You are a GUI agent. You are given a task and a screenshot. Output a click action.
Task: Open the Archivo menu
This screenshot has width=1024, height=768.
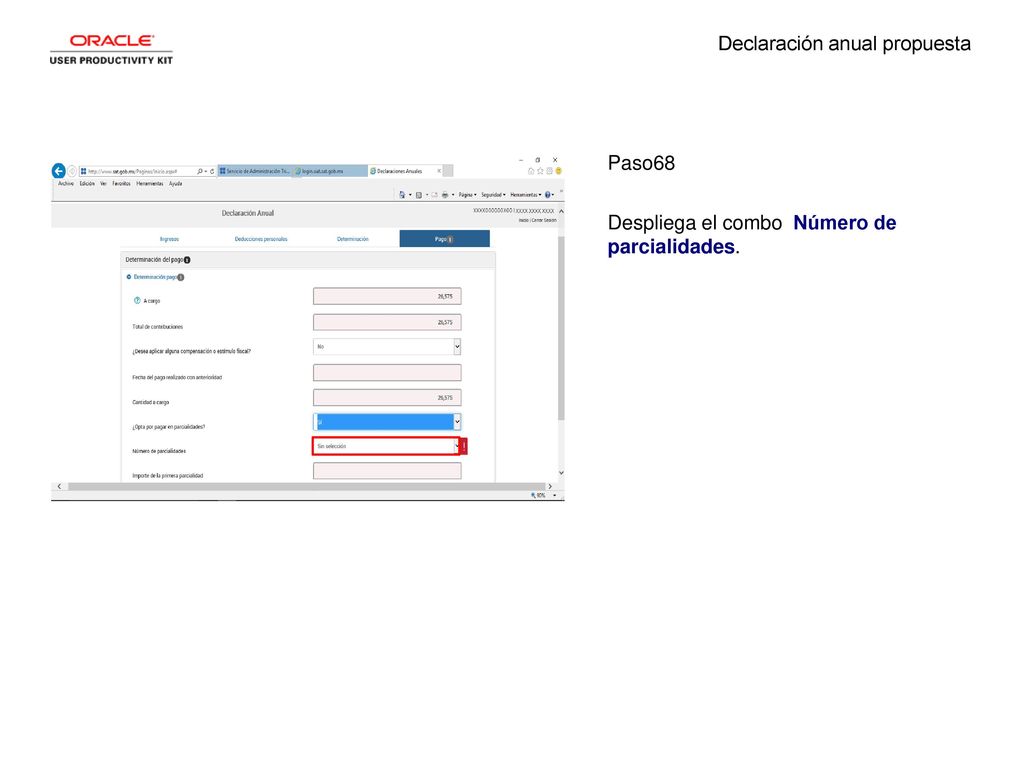(66, 184)
